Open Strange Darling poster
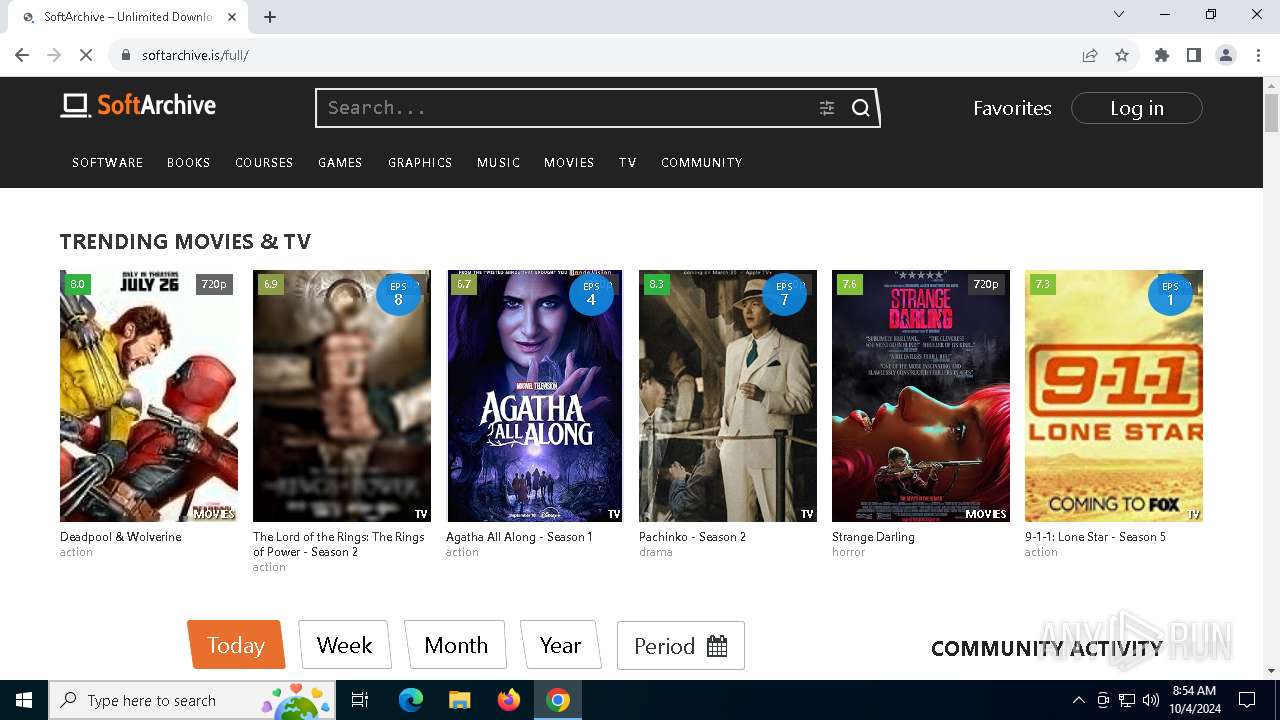 921,396
